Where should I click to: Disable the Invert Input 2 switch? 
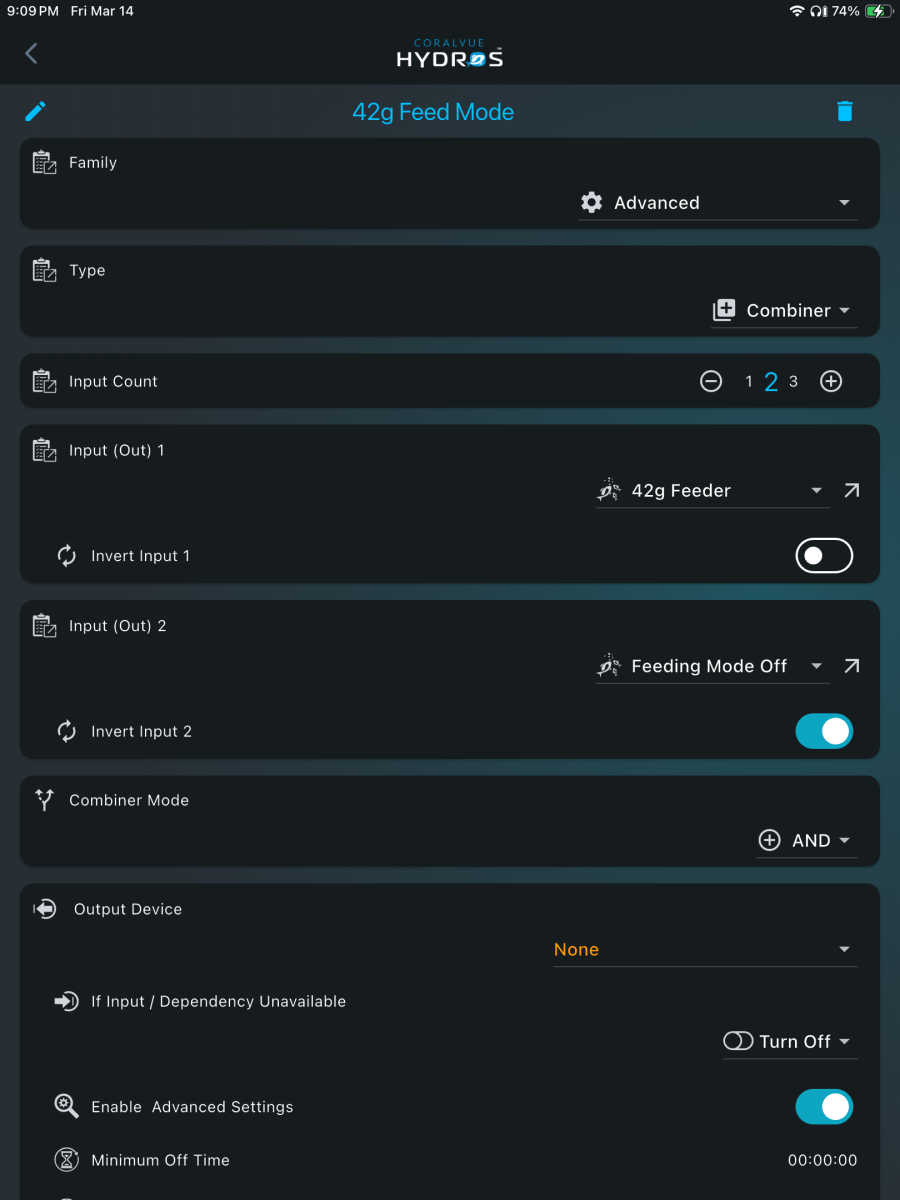[824, 731]
